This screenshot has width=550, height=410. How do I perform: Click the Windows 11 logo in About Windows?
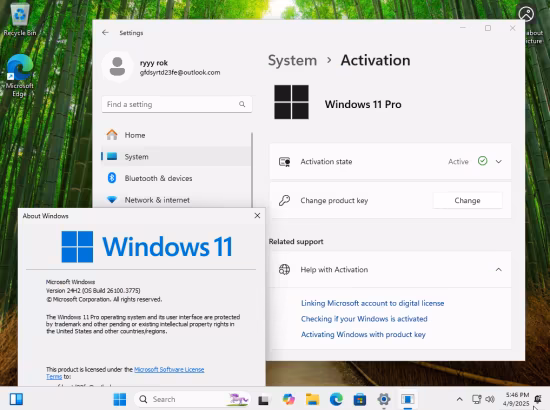[147, 247]
